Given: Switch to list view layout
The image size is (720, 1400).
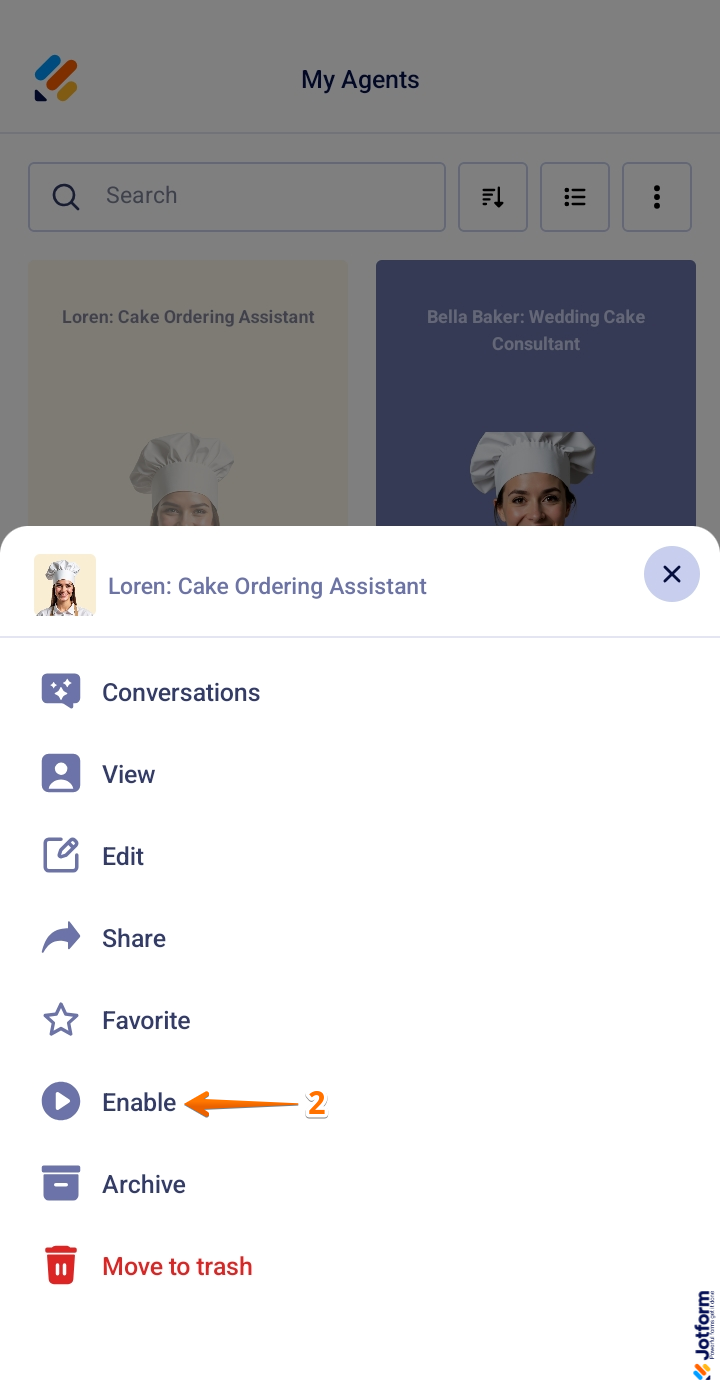Looking at the screenshot, I should coord(575,197).
